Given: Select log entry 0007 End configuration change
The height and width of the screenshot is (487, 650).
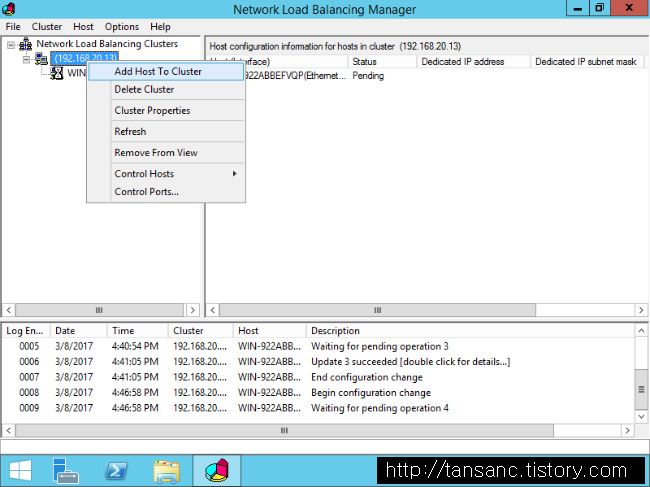Looking at the screenshot, I should (x=318, y=377).
